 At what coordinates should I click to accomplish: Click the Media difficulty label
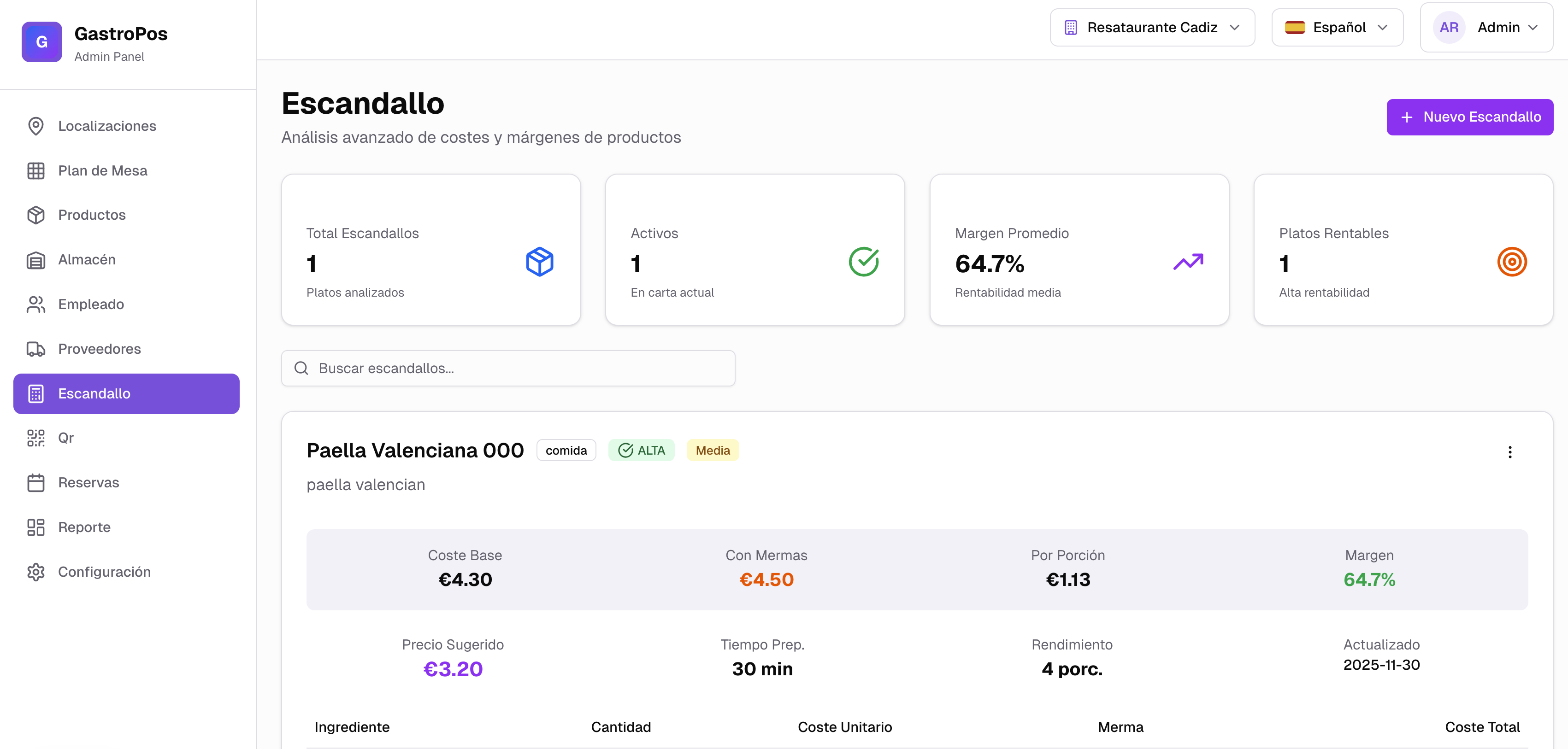pyautogui.click(x=712, y=450)
